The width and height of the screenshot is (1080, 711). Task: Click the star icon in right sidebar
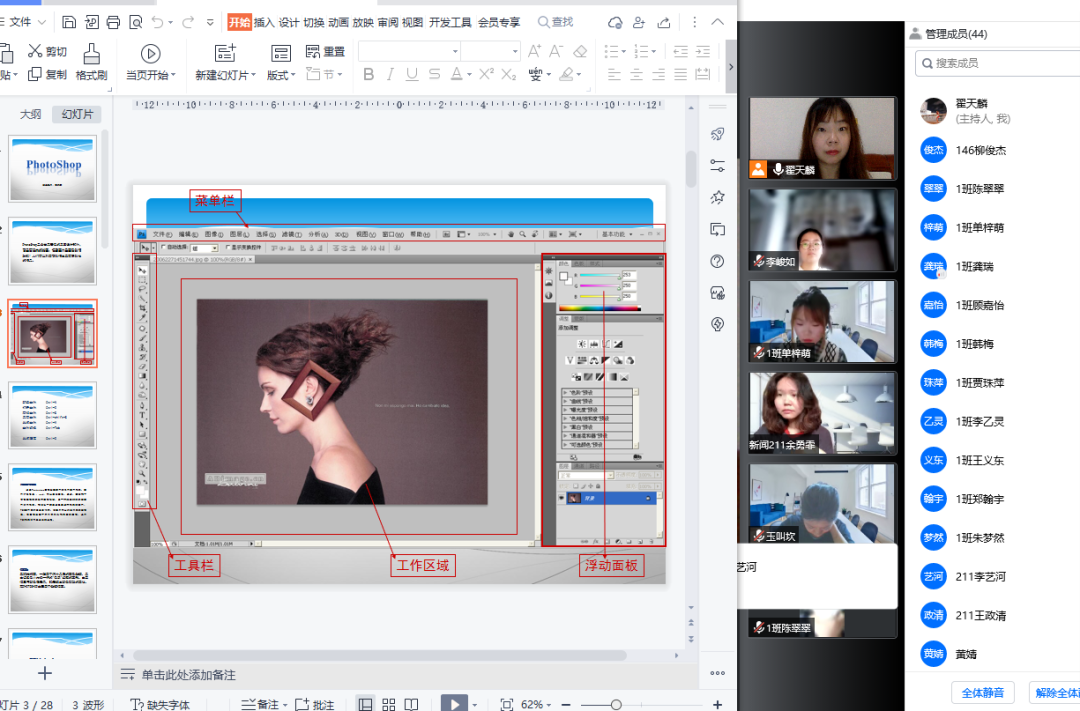(717, 197)
